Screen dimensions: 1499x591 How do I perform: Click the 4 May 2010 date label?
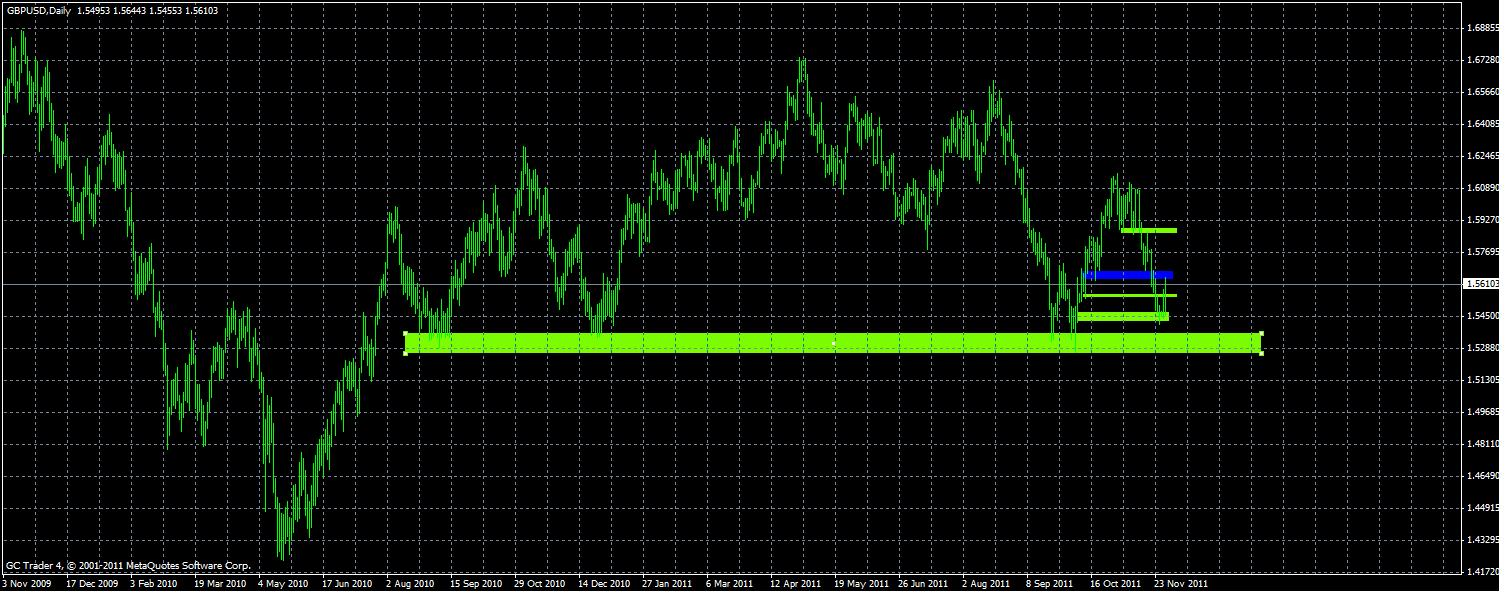282,583
